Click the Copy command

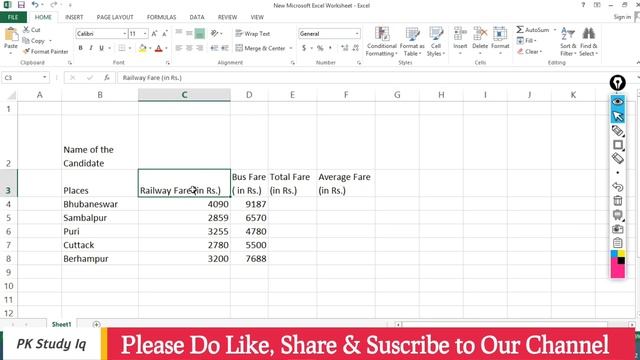click(34, 41)
